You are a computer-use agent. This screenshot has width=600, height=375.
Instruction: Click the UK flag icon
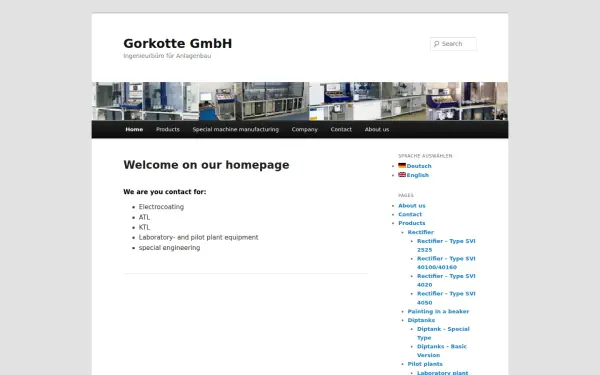click(402, 175)
